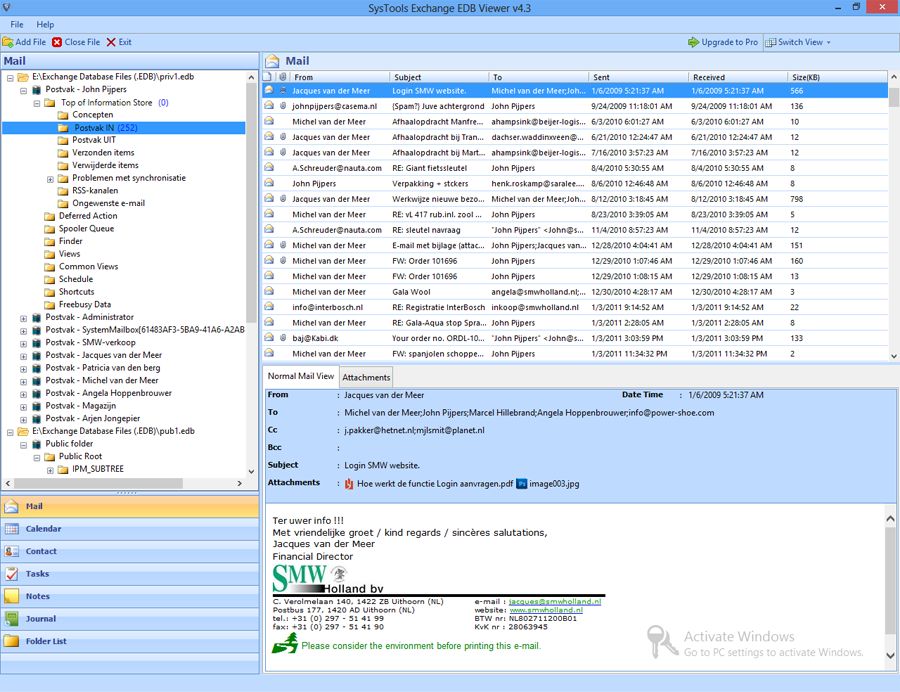Open the Journal navigation icon

[x=11, y=619]
